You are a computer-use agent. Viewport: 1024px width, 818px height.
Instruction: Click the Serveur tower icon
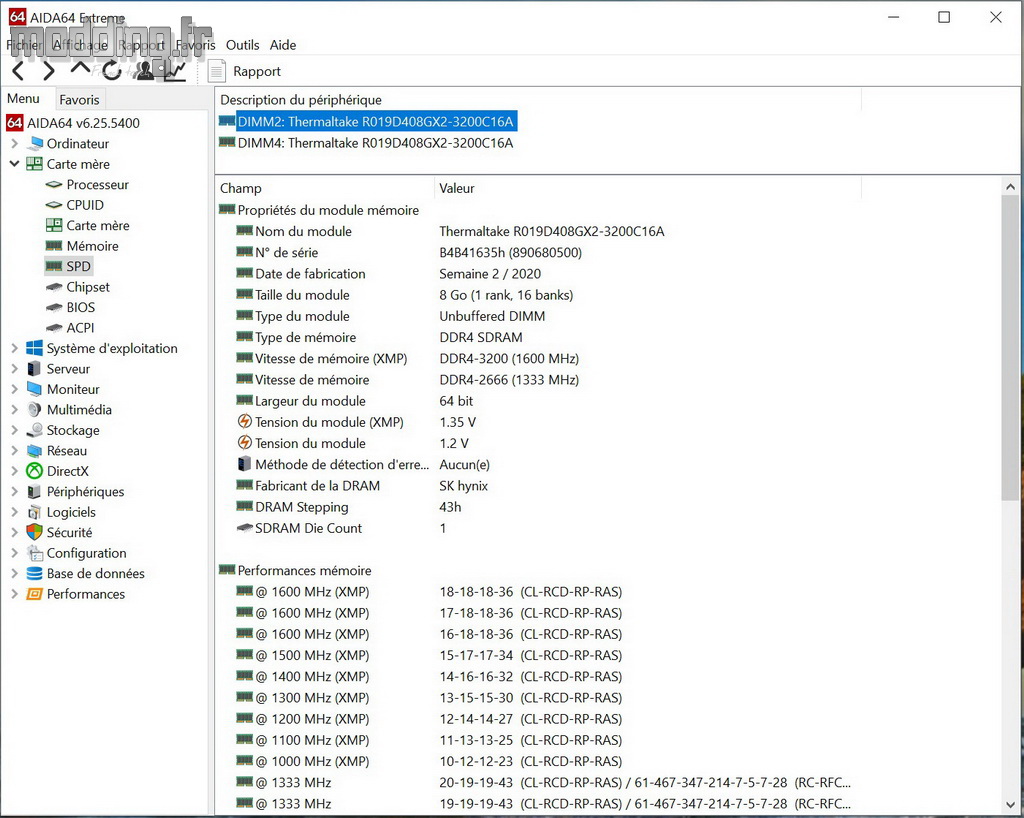34,368
